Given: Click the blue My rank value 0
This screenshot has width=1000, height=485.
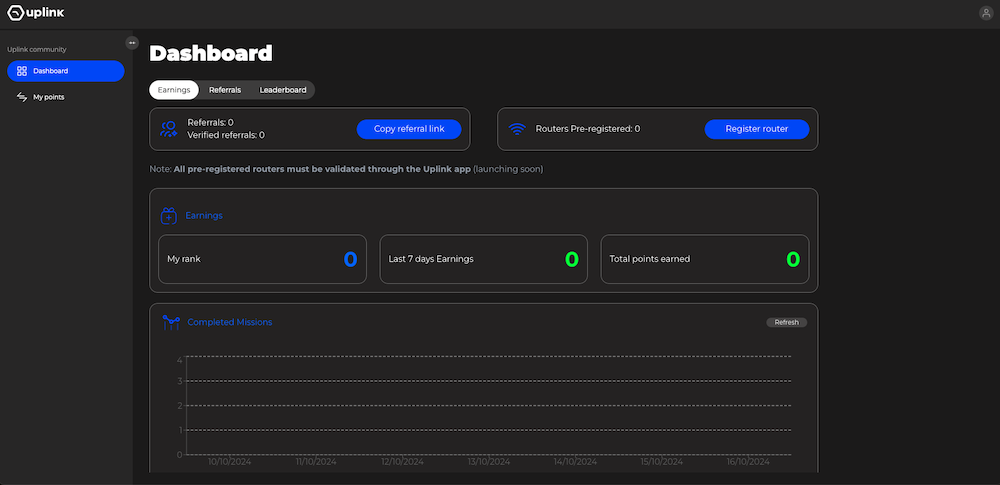Looking at the screenshot, I should point(351,259).
